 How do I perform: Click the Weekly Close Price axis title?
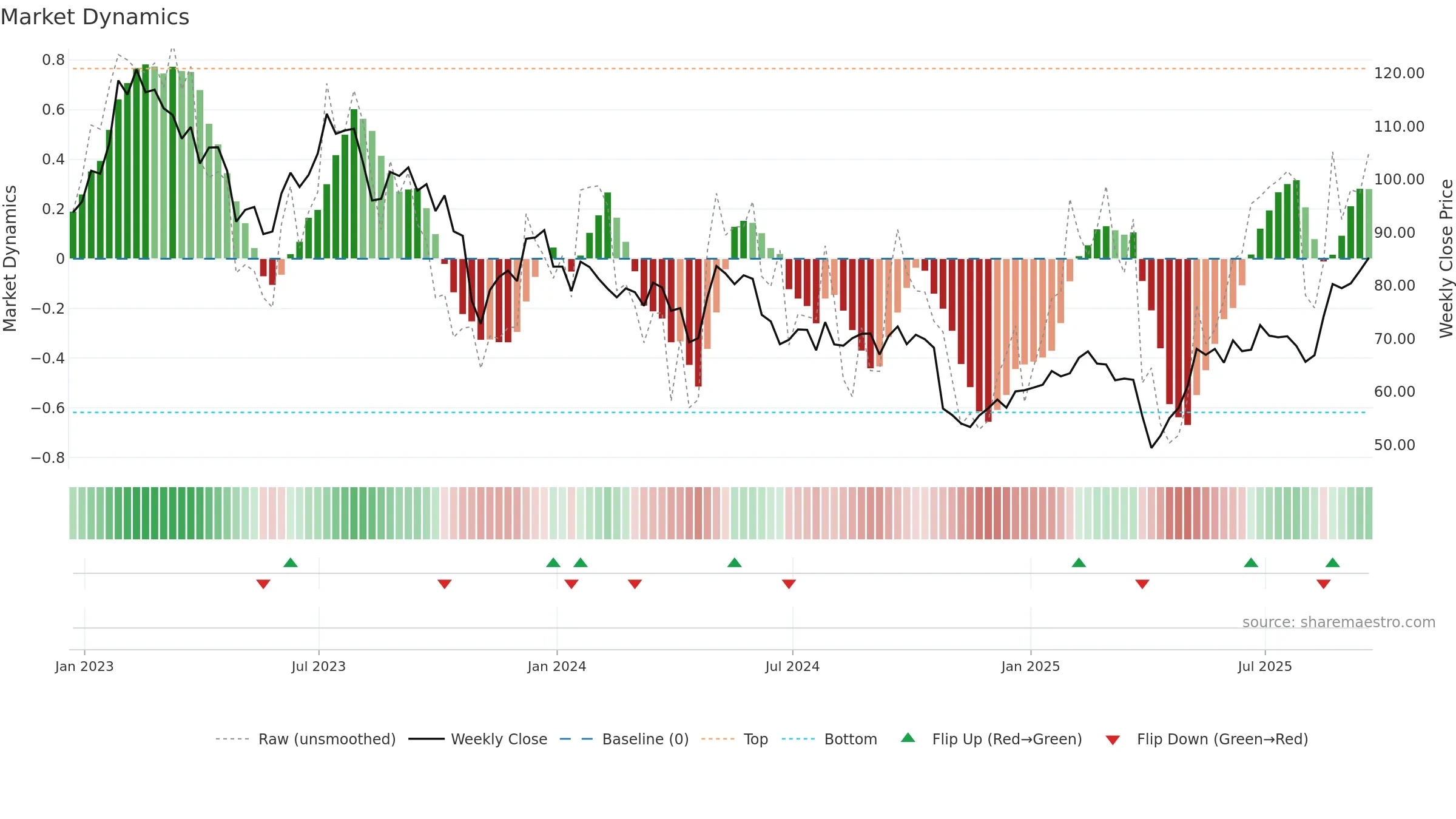[1446, 258]
